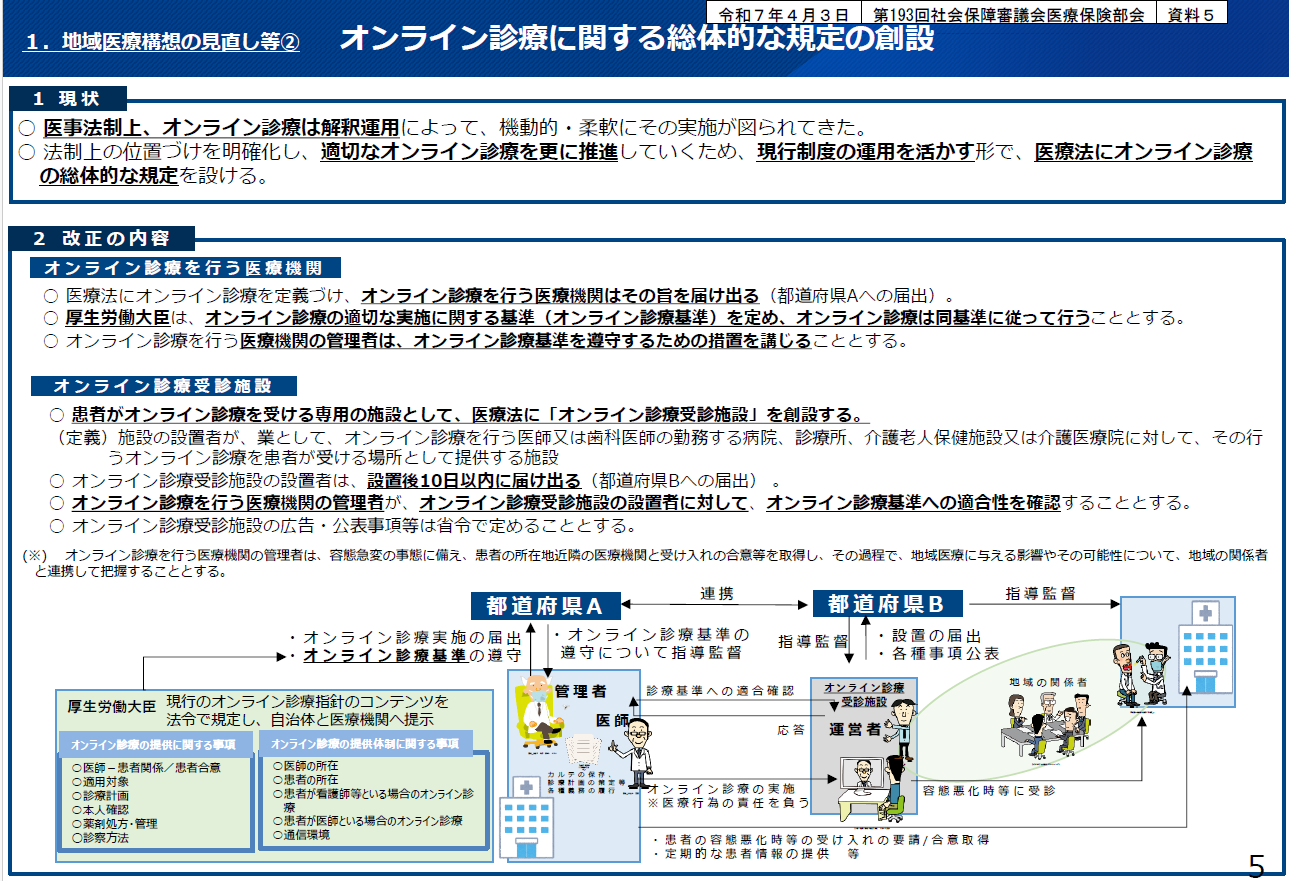Click the page number 5 at bottom right

1255,864
